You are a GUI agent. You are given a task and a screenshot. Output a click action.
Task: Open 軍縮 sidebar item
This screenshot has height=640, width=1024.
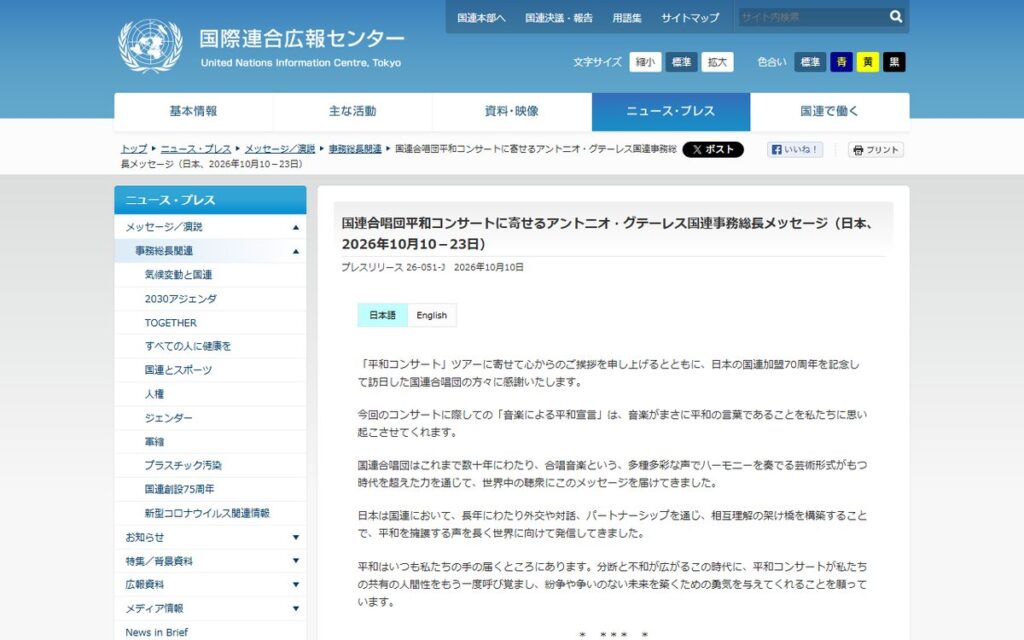click(210, 442)
